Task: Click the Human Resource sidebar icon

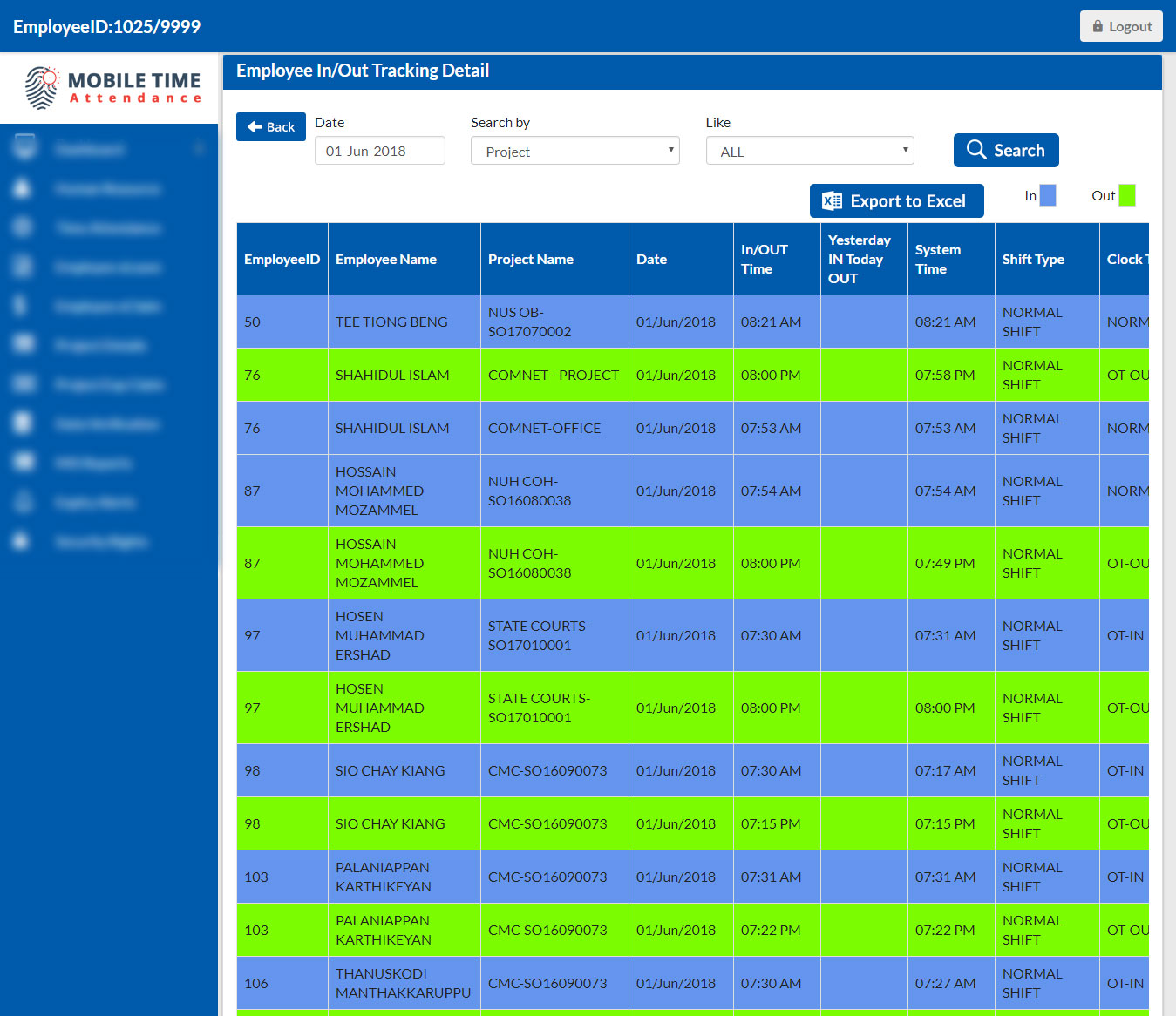Action: tap(23, 188)
